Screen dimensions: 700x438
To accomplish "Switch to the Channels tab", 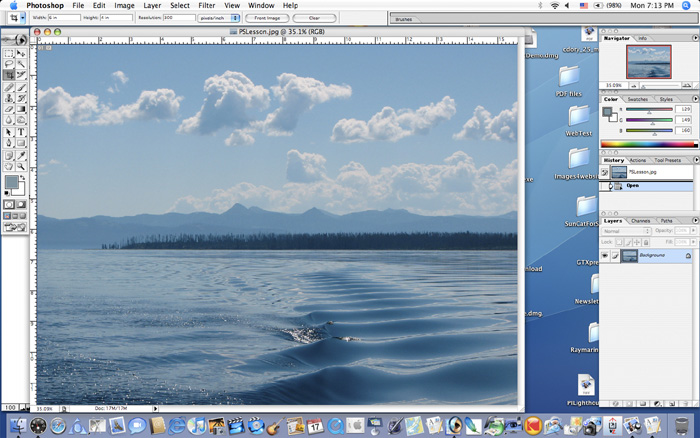I will pos(640,220).
